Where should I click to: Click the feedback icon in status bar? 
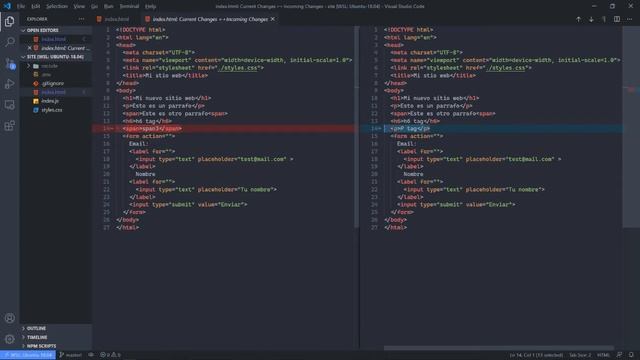(619, 355)
